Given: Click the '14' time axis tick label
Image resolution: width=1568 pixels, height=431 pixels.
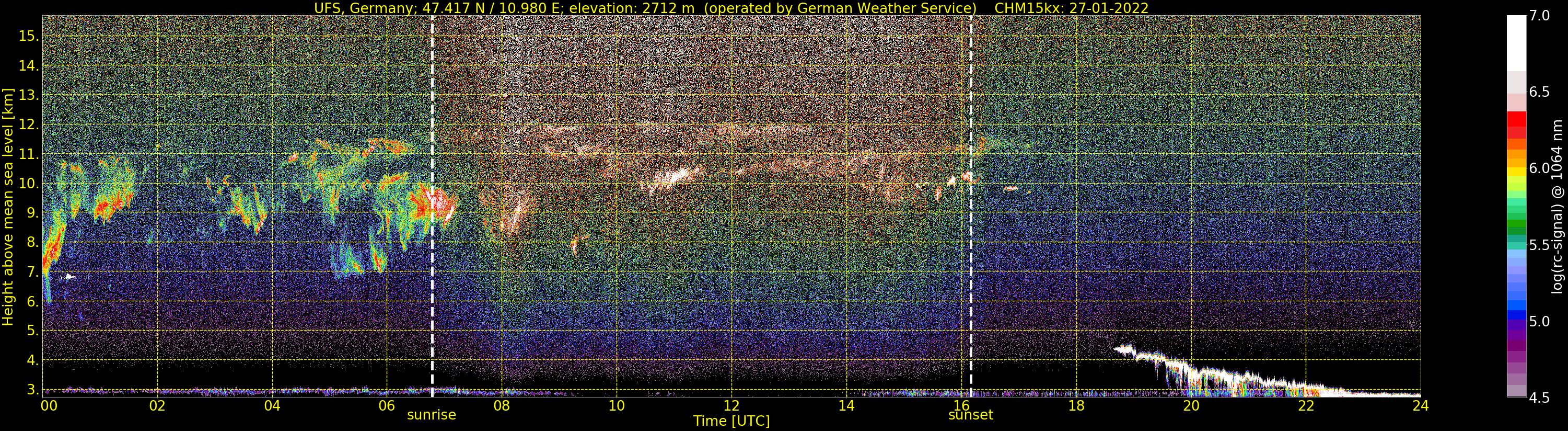Looking at the screenshot, I should (x=846, y=405).
